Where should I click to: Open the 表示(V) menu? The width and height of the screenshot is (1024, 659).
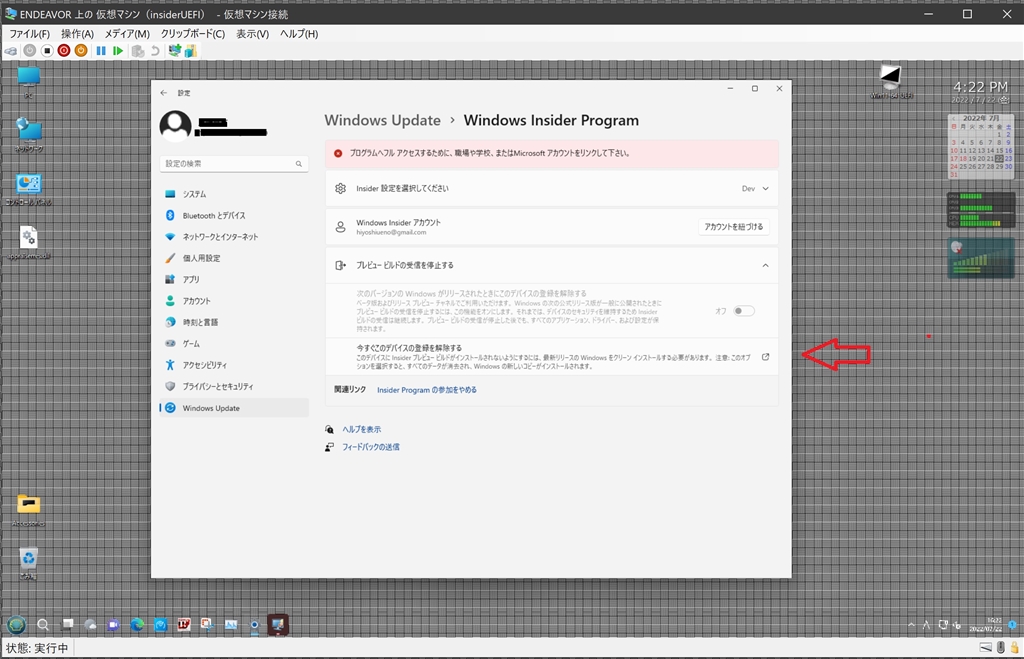point(252,34)
